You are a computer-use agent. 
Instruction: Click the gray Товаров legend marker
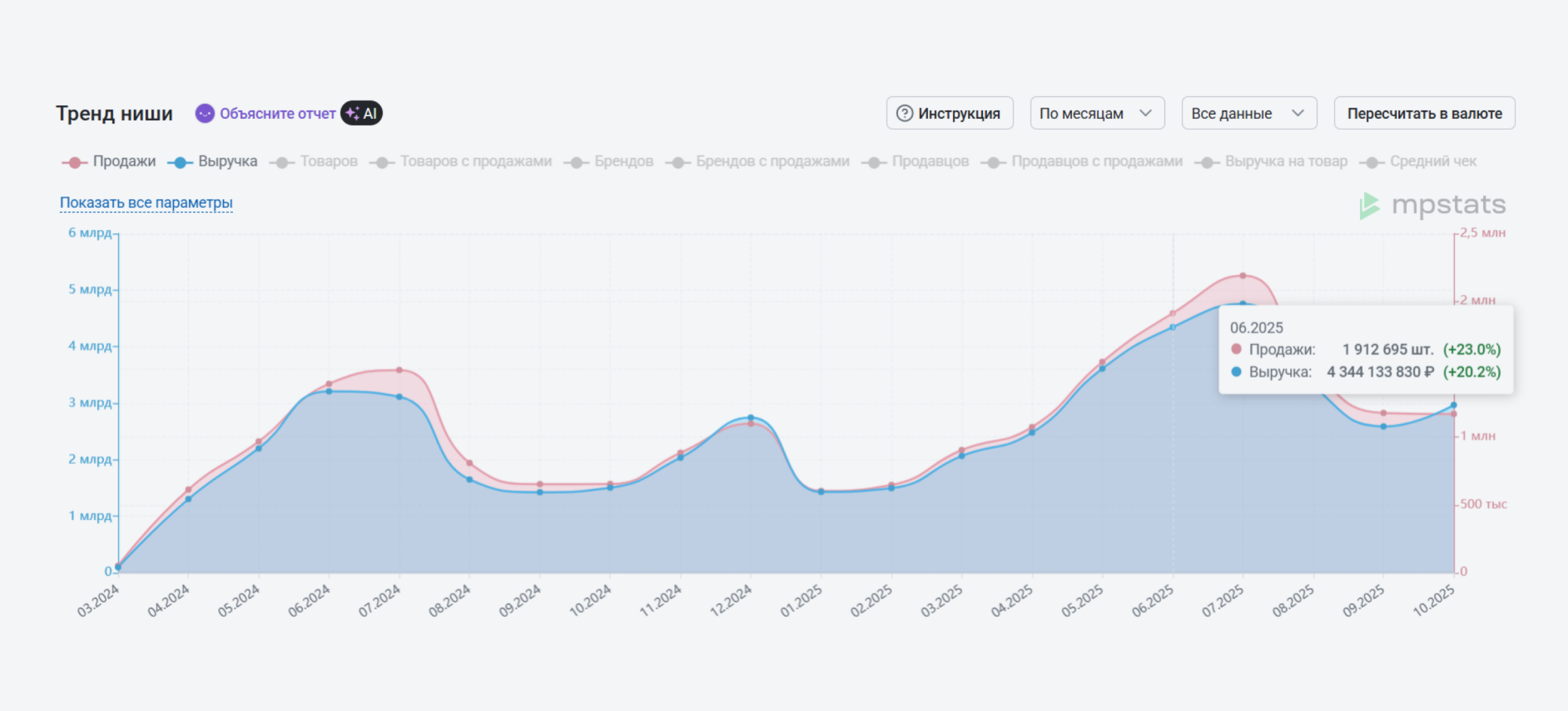point(282,162)
